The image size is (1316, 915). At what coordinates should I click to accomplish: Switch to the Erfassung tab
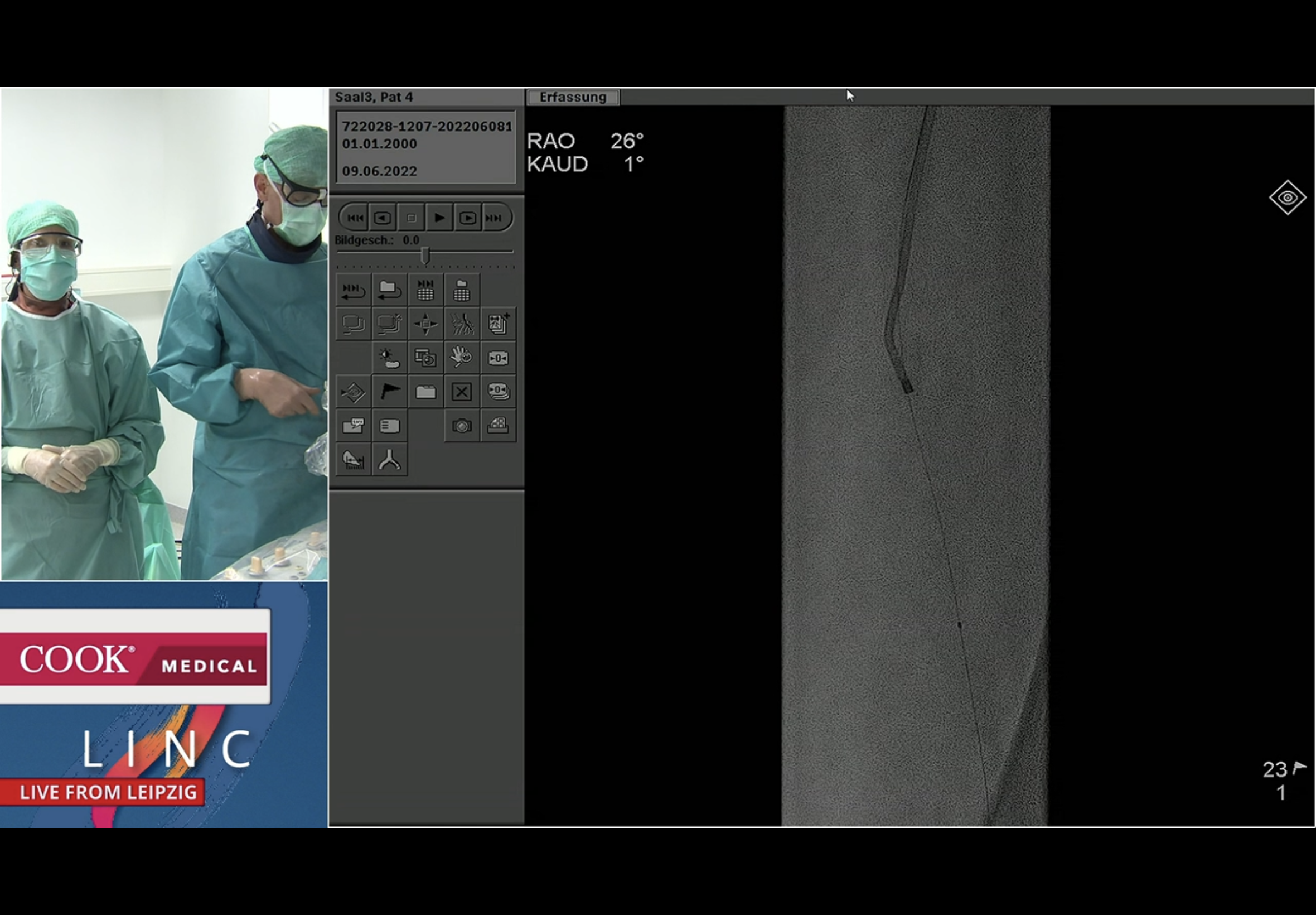[572, 98]
